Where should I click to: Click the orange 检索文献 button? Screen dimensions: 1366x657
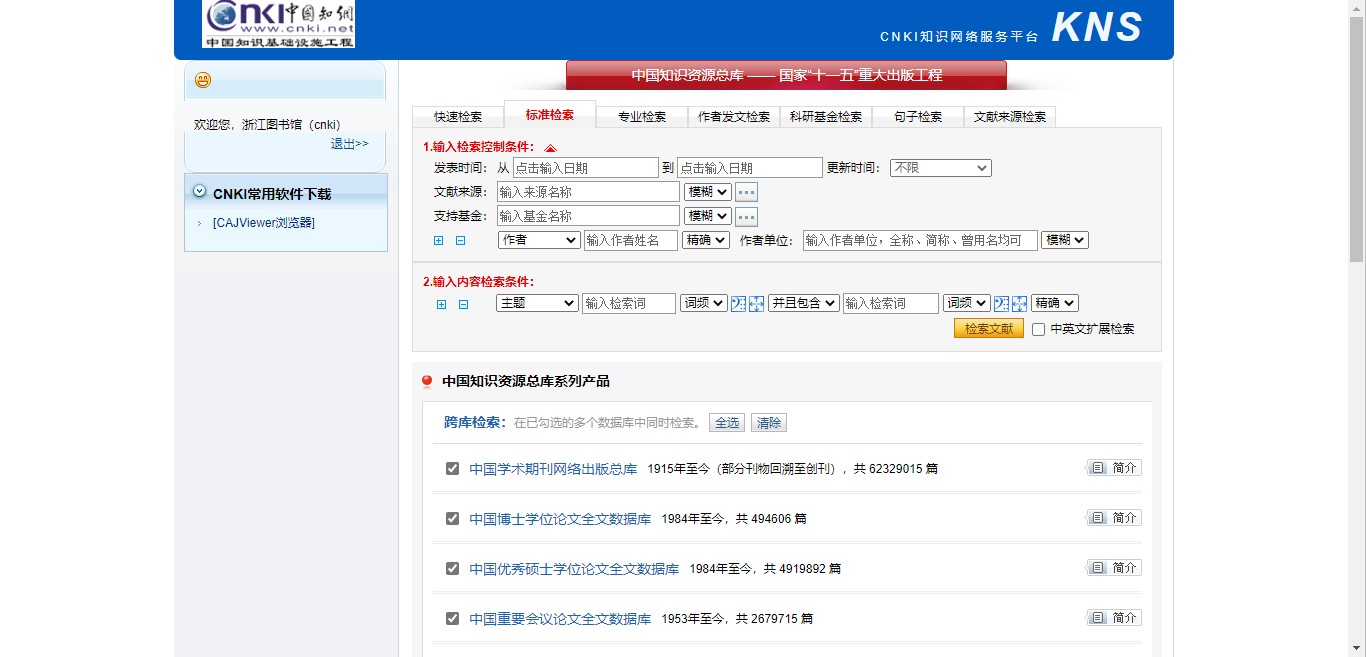989,329
